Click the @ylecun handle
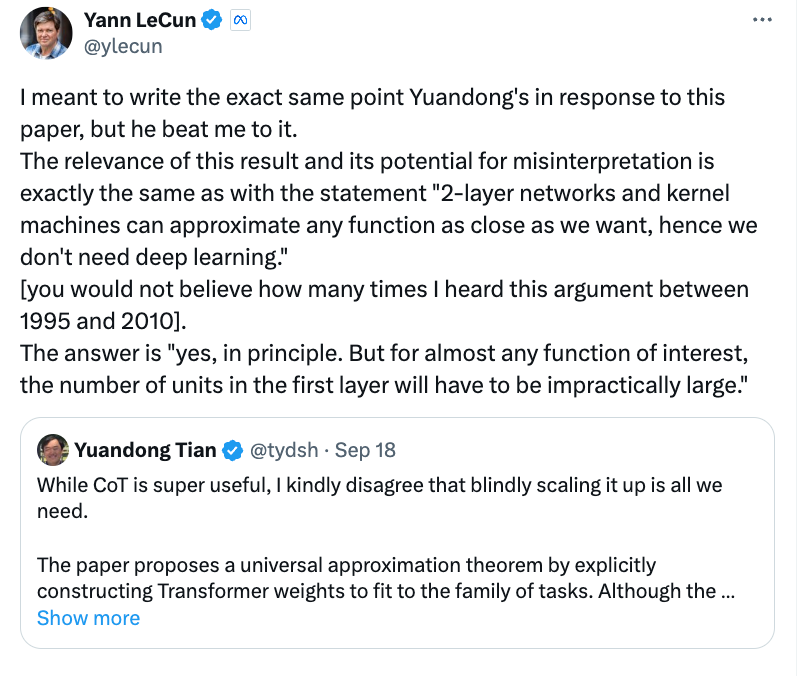The image size is (798, 676). pyautogui.click(x=123, y=46)
